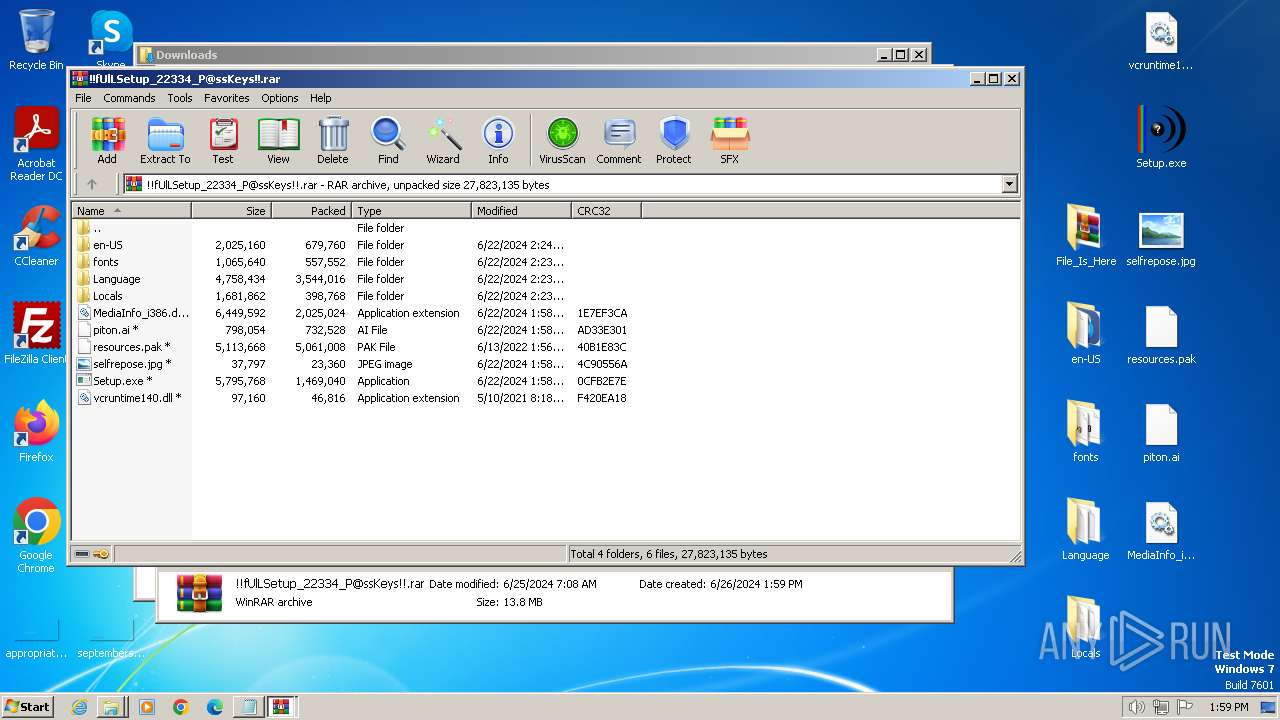Click the Extract To toolbar icon
This screenshot has height=720, width=1280.
point(165,141)
